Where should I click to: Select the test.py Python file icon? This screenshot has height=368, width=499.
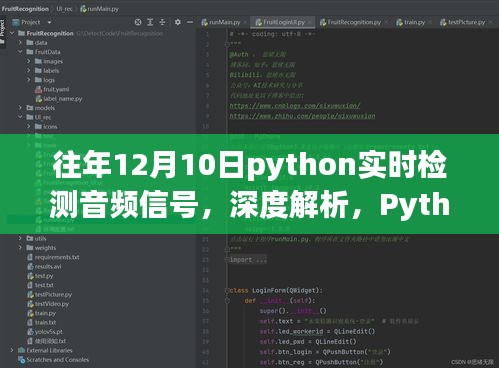(30, 276)
